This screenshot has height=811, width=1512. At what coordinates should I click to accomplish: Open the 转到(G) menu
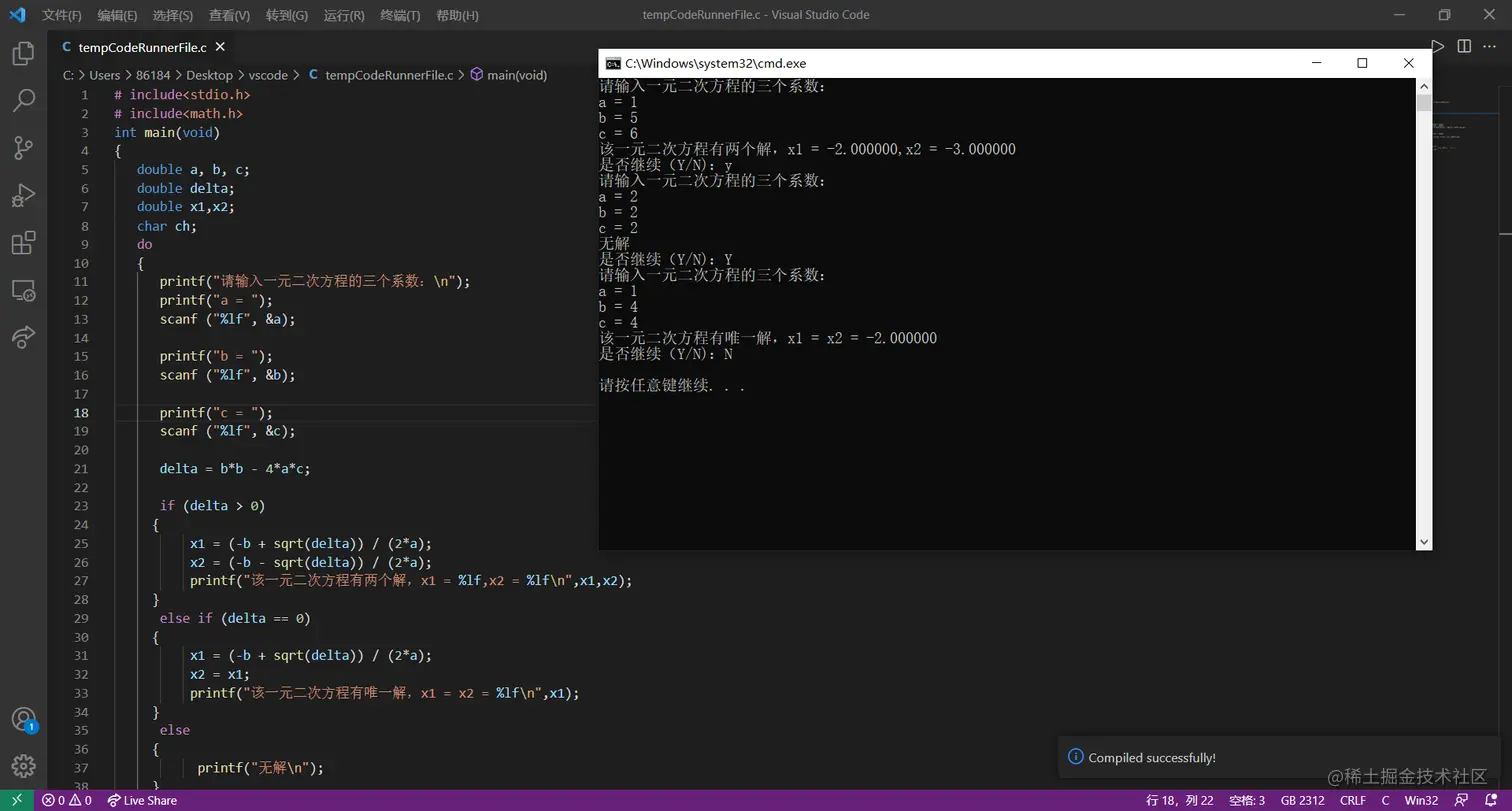[x=287, y=15]
